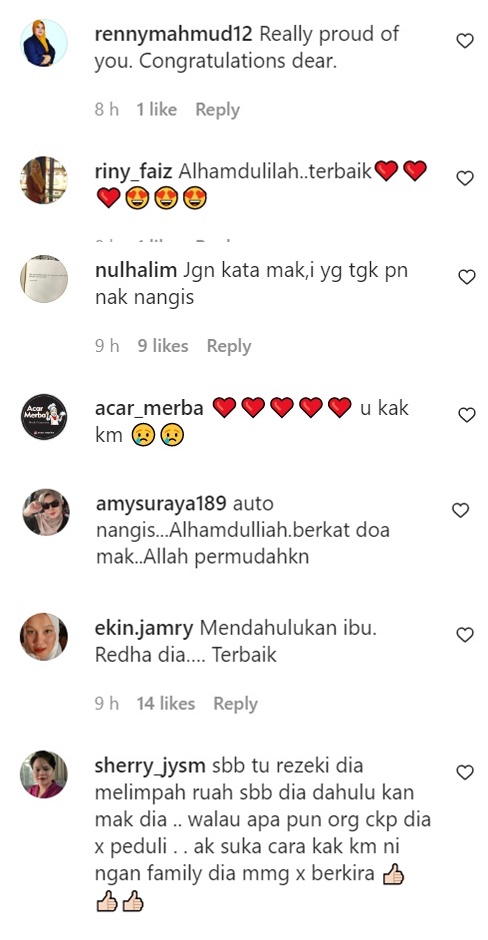The image size is (488, 940).
Task: Tap the heart next to ekin.jamry's comment
Action: (465, 635)
